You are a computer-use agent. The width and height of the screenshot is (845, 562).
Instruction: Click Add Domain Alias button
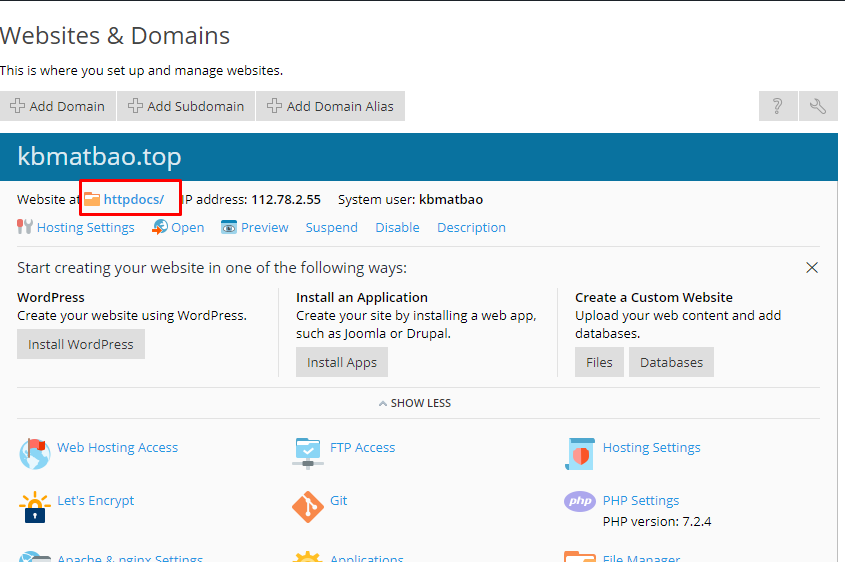[330, 106]
